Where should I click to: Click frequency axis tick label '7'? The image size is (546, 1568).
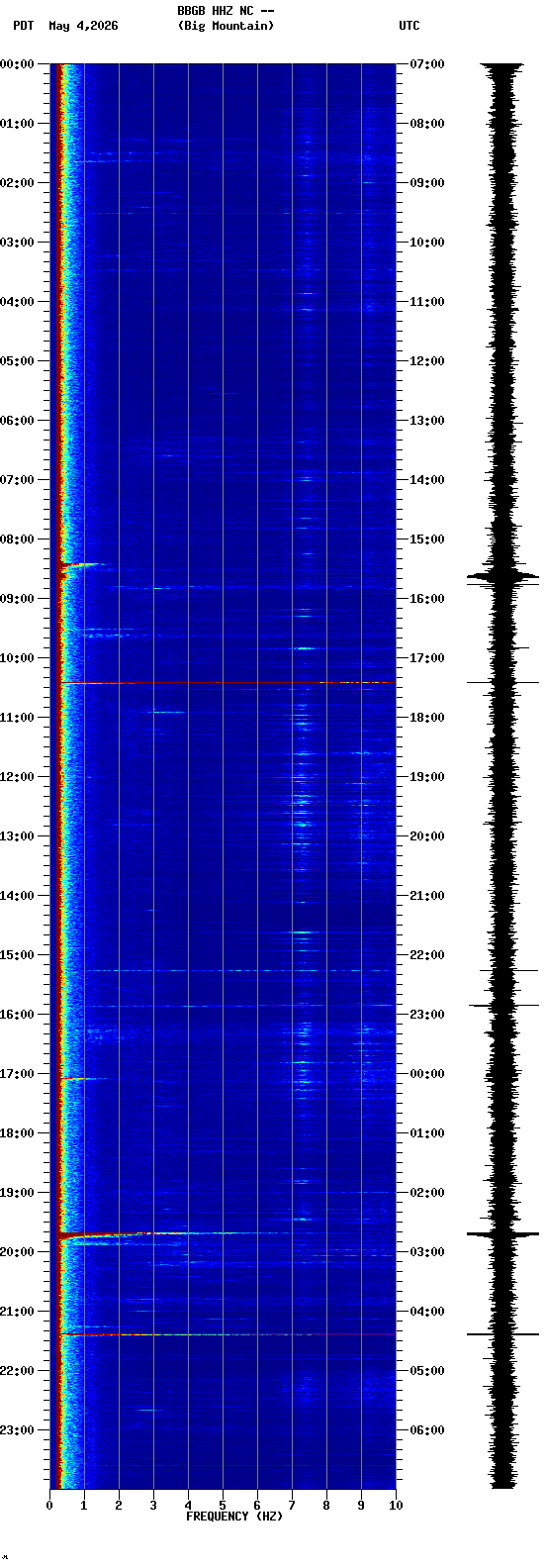click(x=292, y=1506)
